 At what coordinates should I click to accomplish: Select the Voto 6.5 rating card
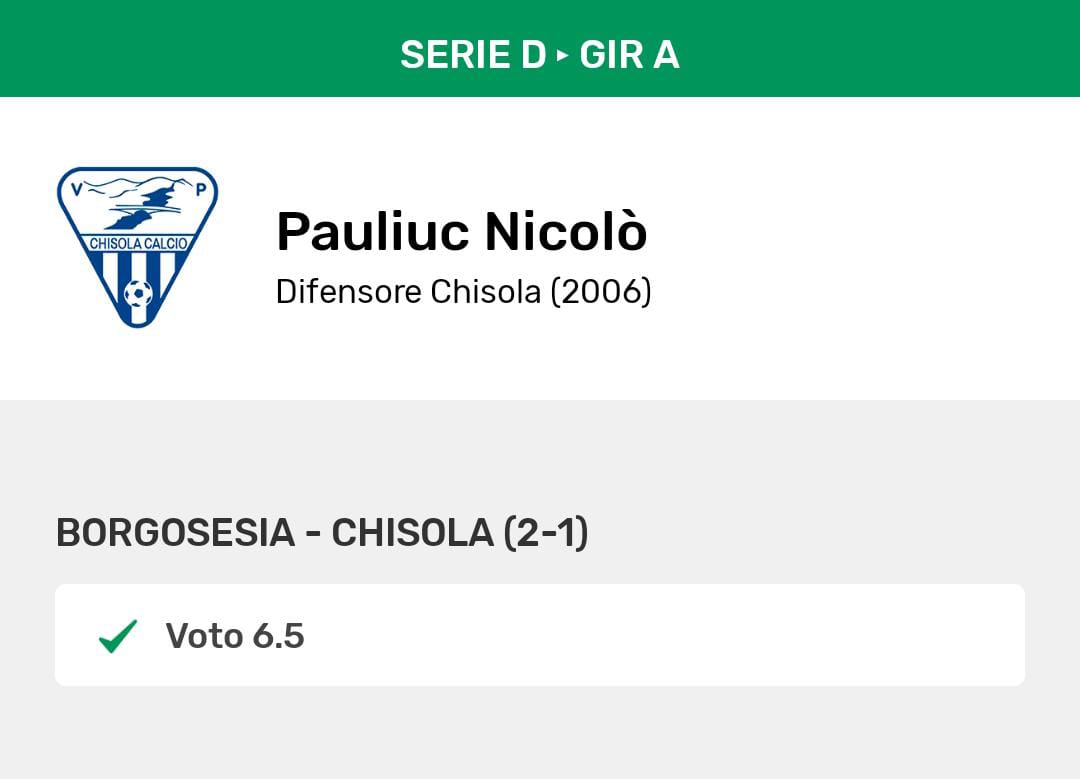540,634
